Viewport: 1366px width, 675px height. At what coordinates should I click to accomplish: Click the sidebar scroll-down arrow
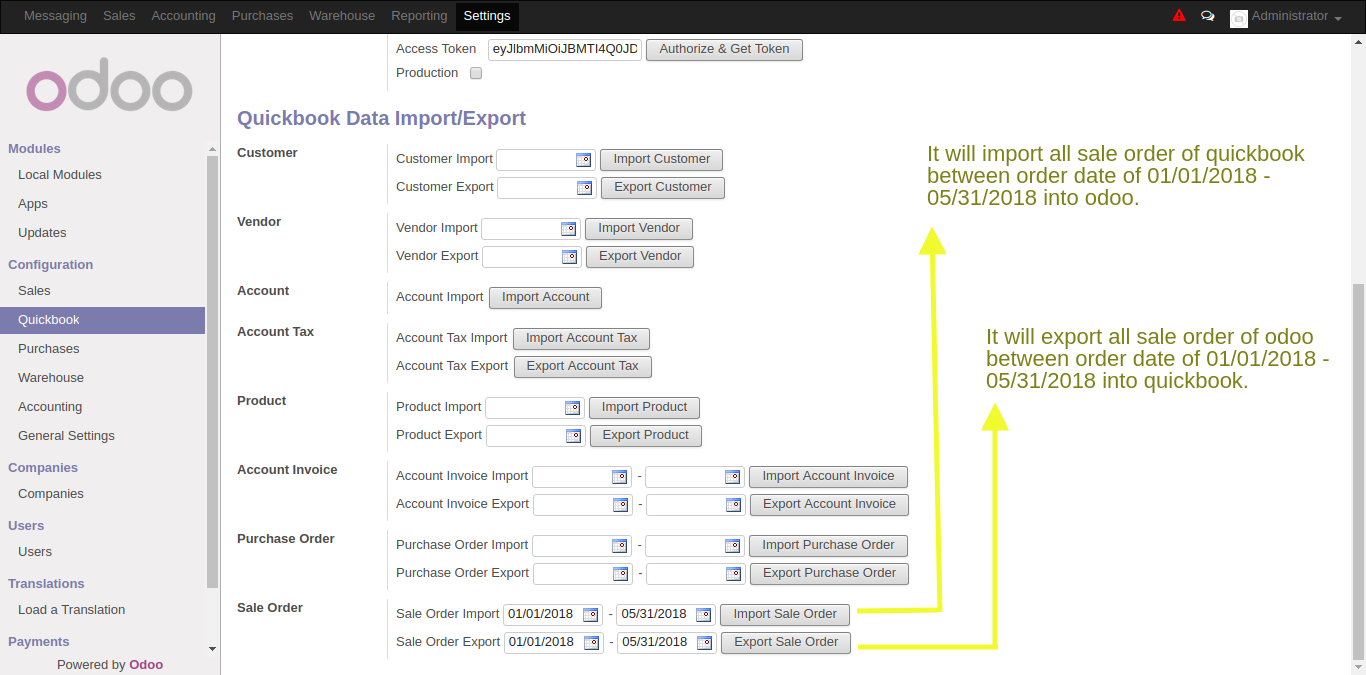(x=212, y=648)
